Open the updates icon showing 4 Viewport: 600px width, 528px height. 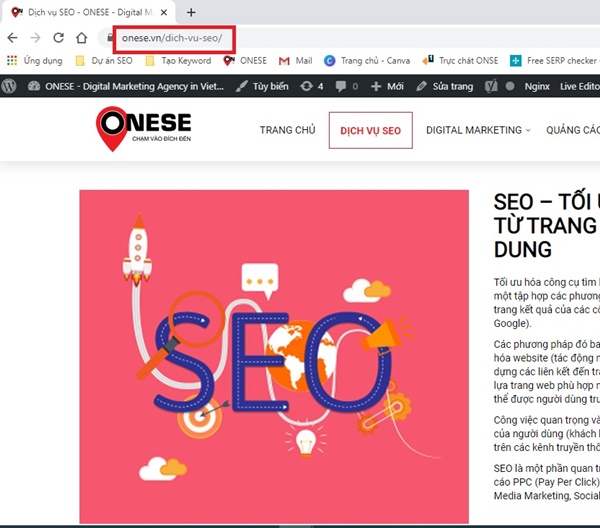(x=311, y=86)
